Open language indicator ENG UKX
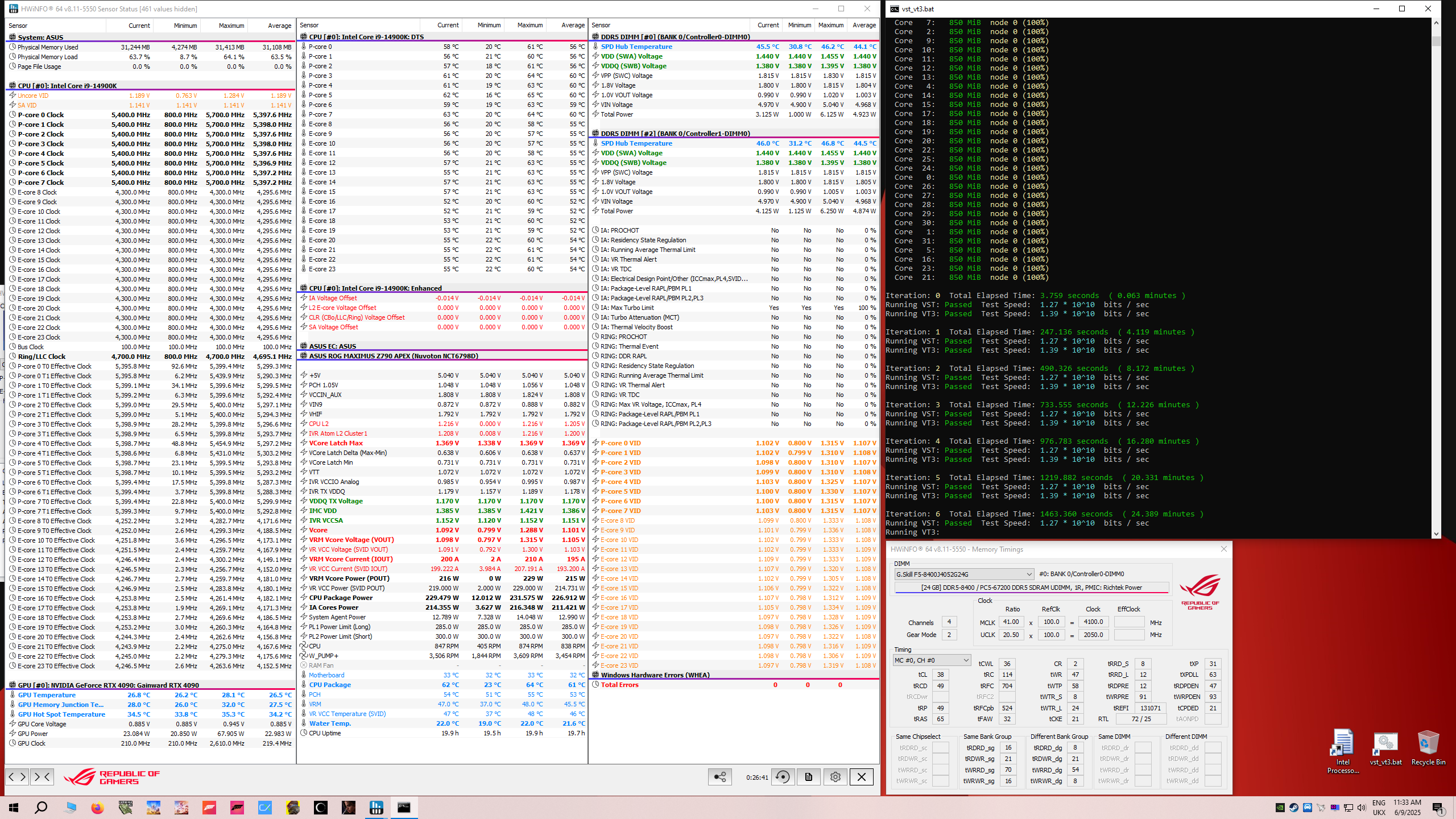1456x819 pixels. pos(1379,808)
